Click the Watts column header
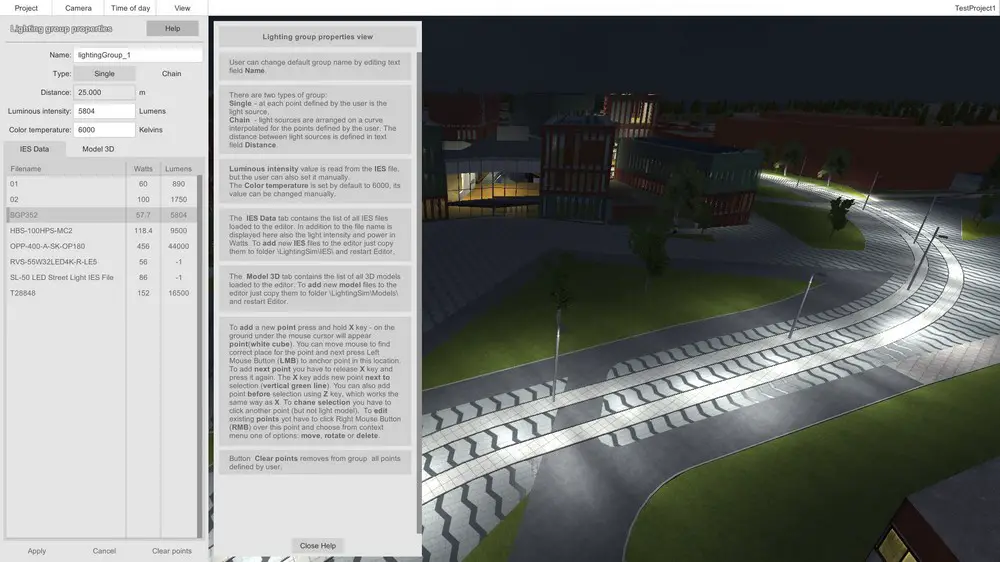The height and width of the screenshot is (562, 1000). pyautogui.click(x=143, y=168)
